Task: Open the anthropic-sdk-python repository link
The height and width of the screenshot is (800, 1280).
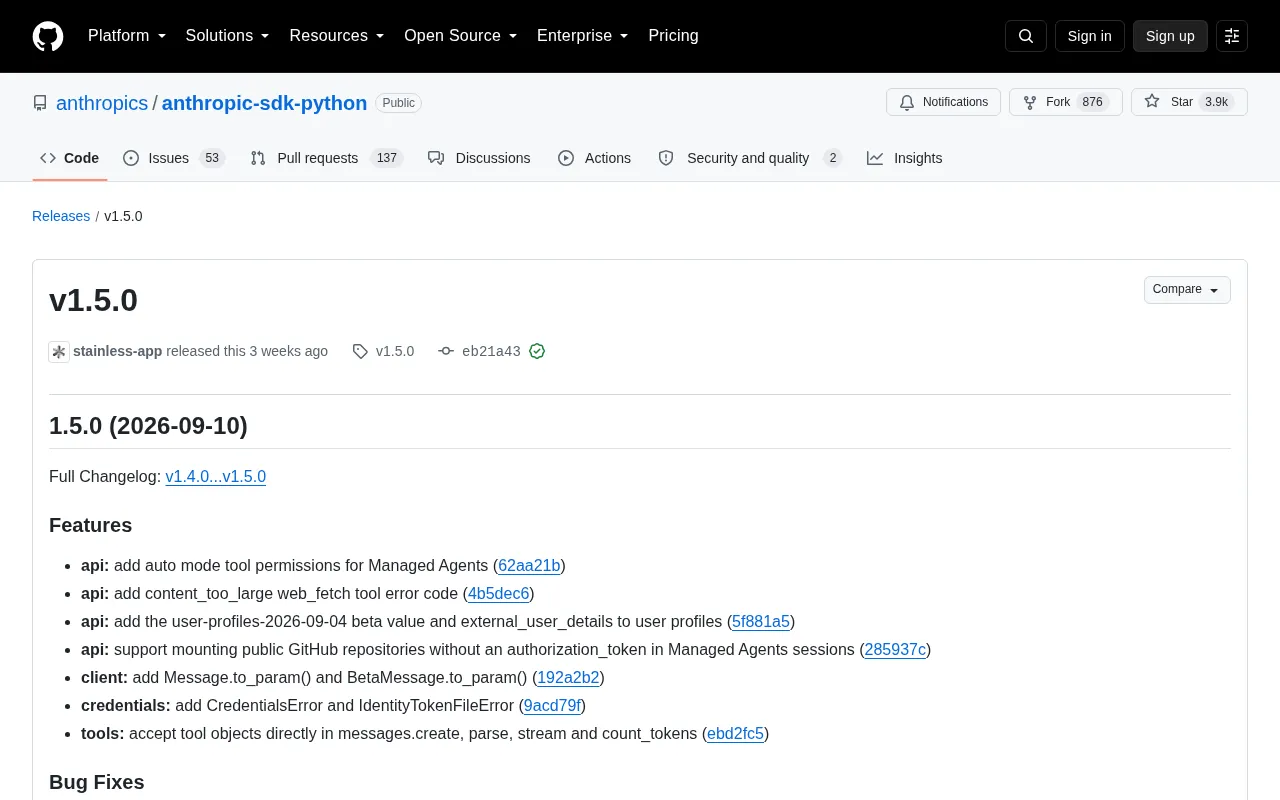Action: 264,103
